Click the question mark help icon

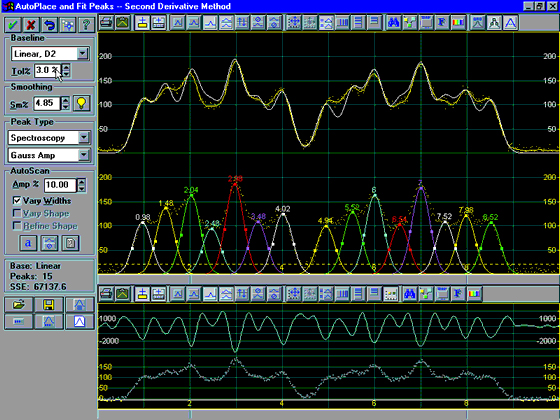click(86, 25)
